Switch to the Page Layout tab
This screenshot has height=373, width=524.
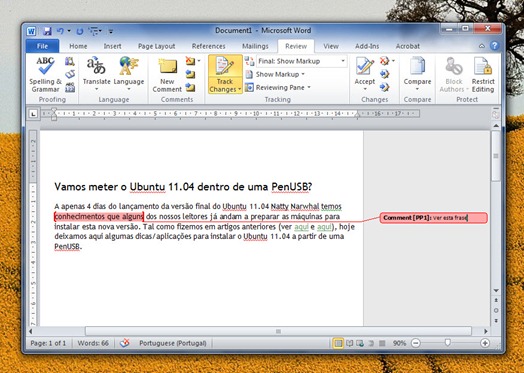[x=156, y=46]
